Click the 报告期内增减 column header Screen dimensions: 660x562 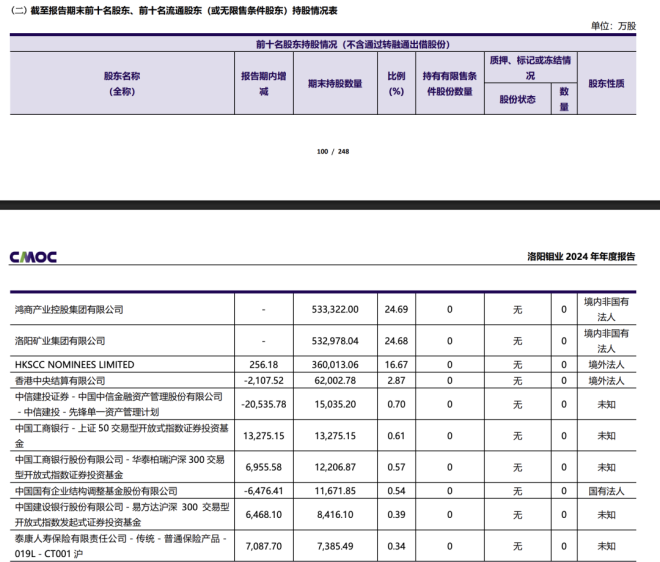click(x=263, y=83)
